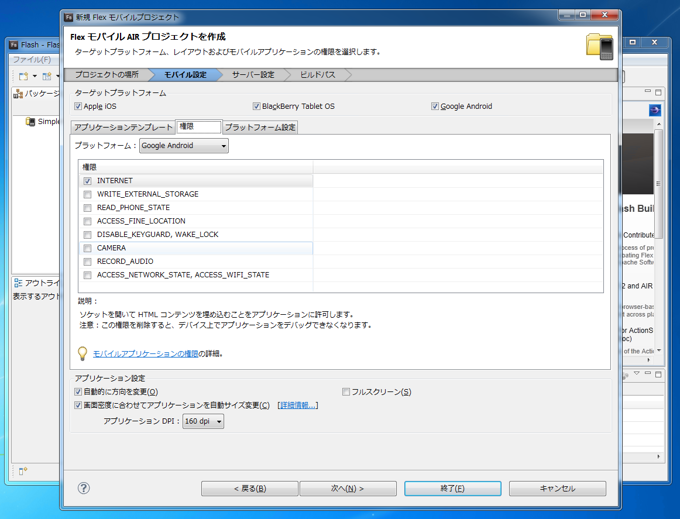
Task: Click vertical scrollbar in background start page
Action: point(659,183)
